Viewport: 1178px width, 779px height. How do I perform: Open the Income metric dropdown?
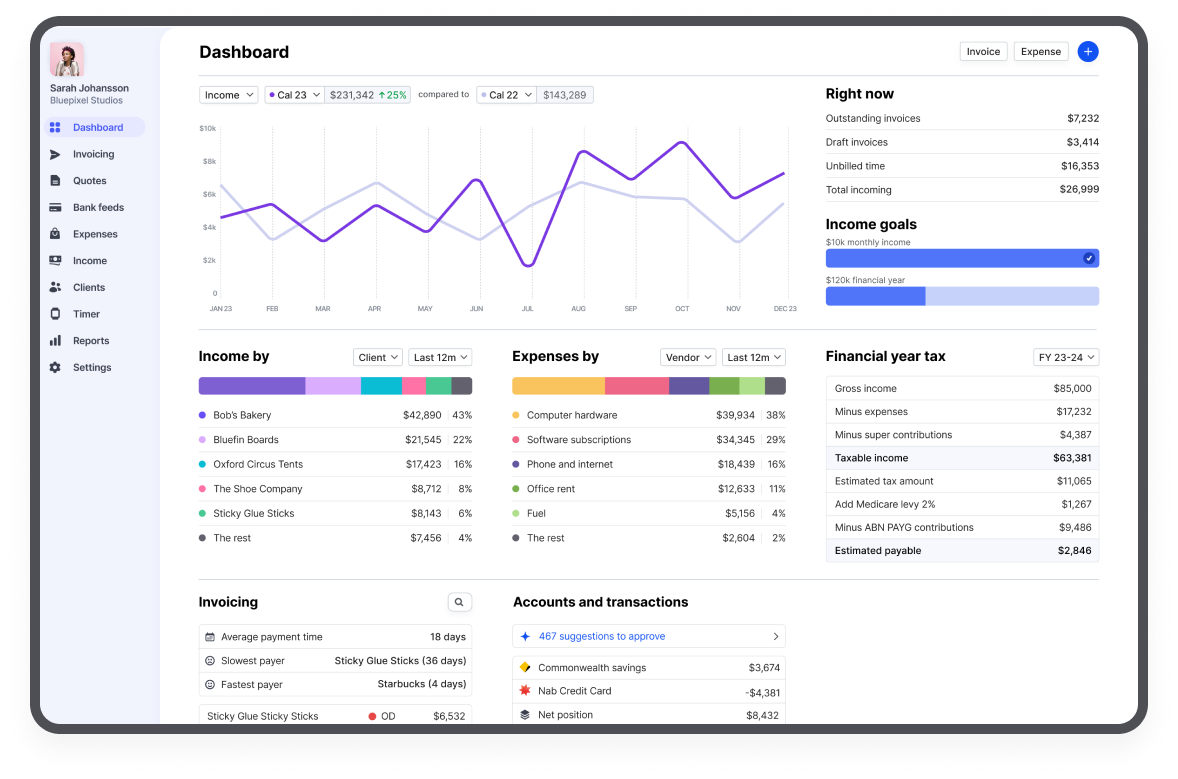click(228, 94)
